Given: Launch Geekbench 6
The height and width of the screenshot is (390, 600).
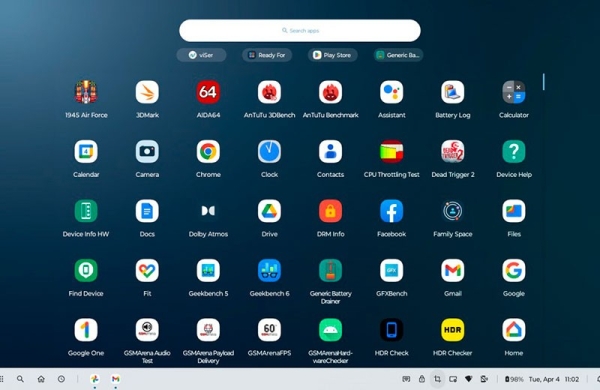Looking at the screenshot, I should tap(269, 271).
